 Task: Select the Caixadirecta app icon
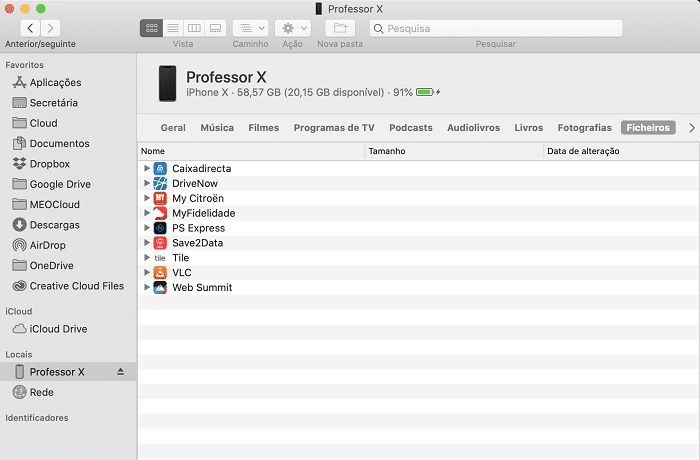point(160,168)
